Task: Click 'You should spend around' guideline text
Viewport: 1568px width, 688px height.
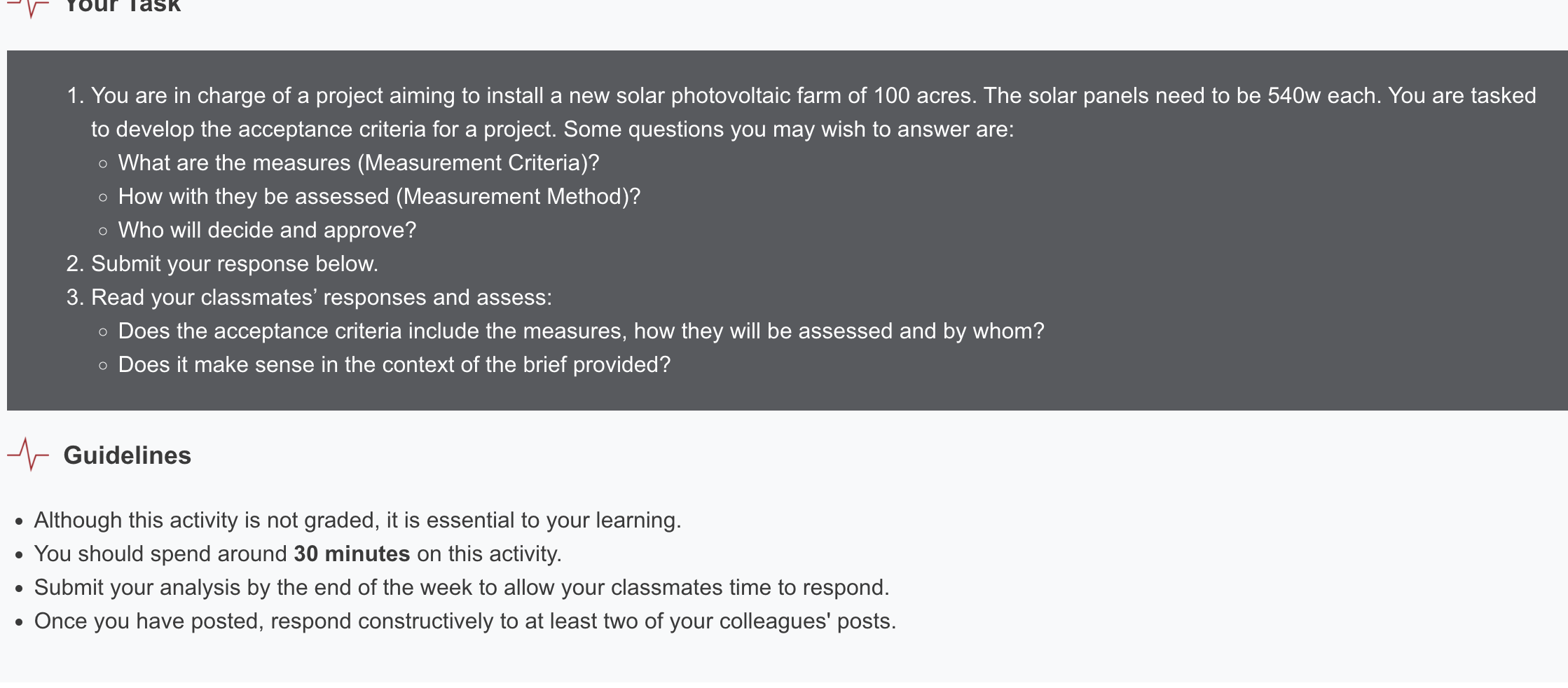Action: tap(160, 553)
